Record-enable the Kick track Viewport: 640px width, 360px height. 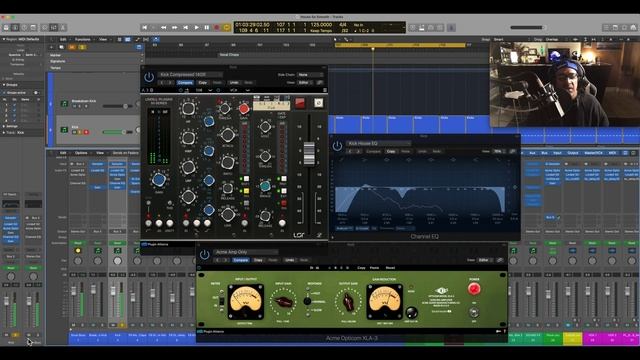[x=86, y=132]
